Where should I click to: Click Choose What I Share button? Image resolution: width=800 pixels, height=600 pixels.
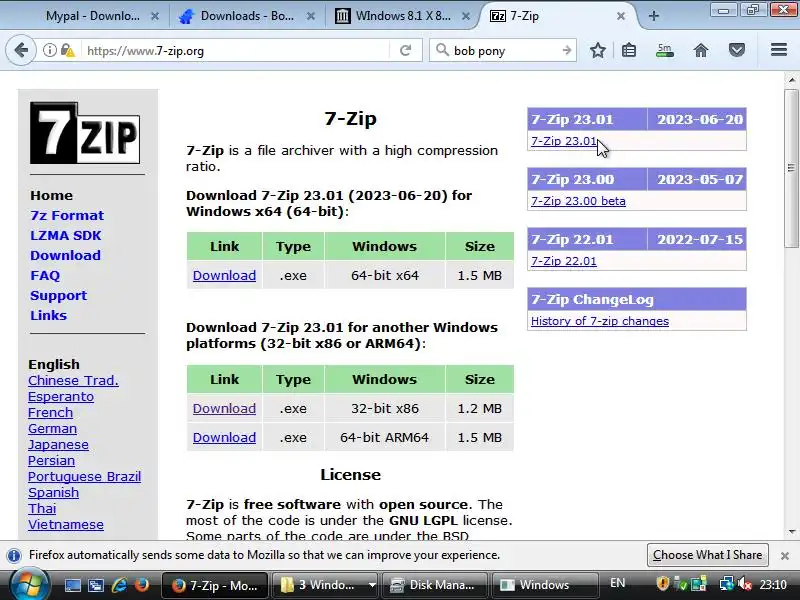pos(708,555)
